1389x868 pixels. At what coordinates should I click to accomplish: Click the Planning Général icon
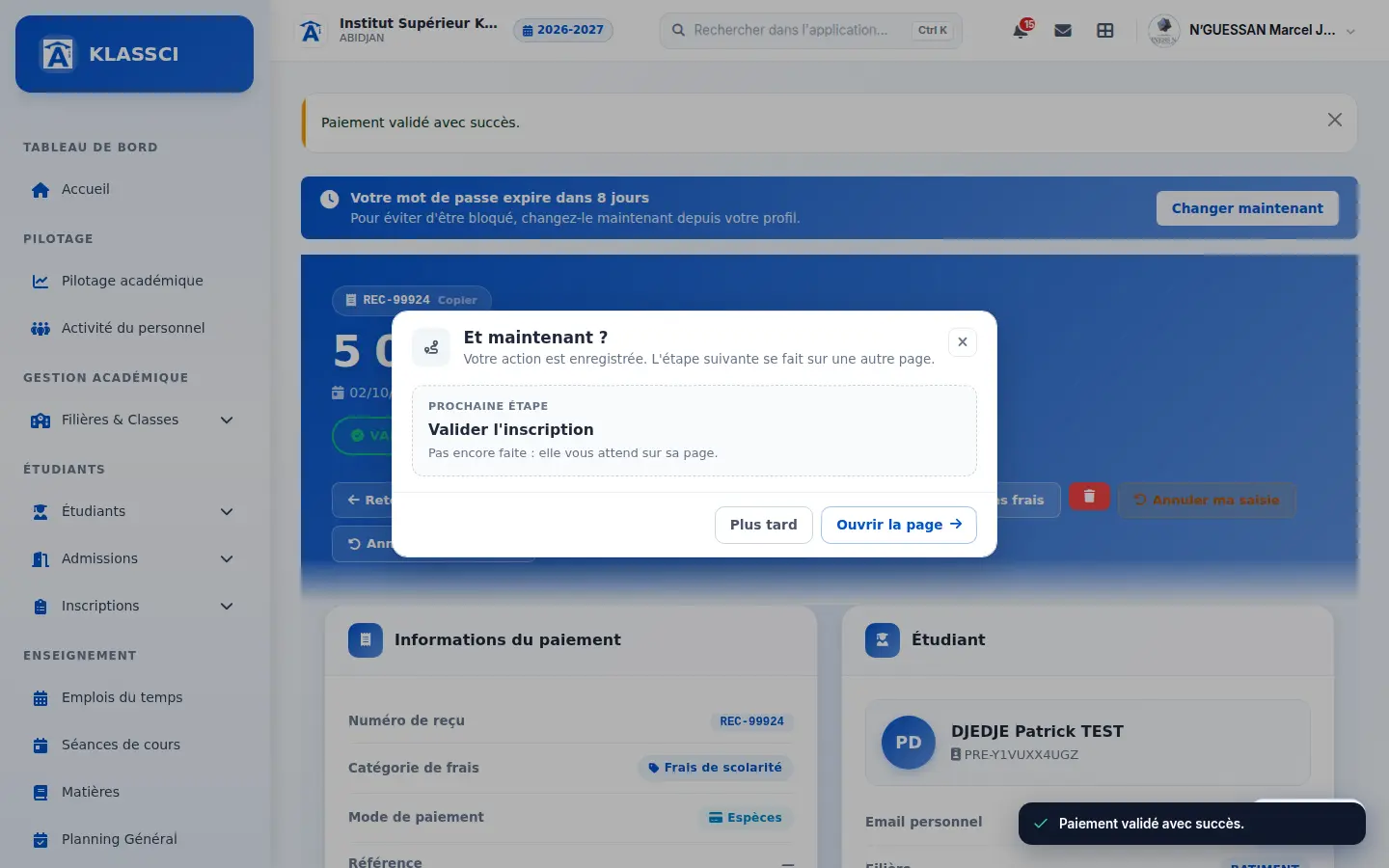[41, 840]
